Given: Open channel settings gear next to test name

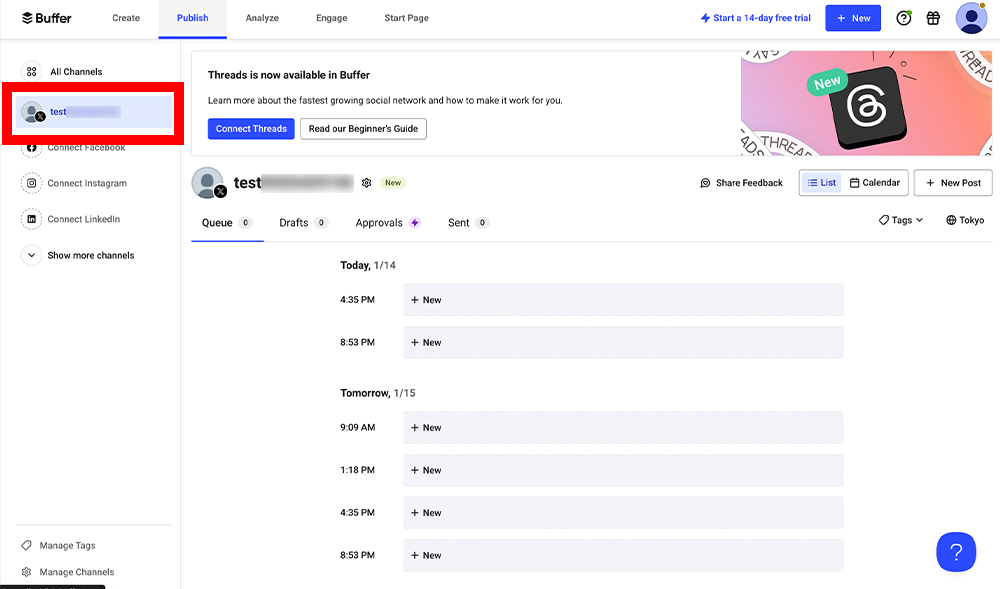Looking at the screenshot, I should 366,183.
